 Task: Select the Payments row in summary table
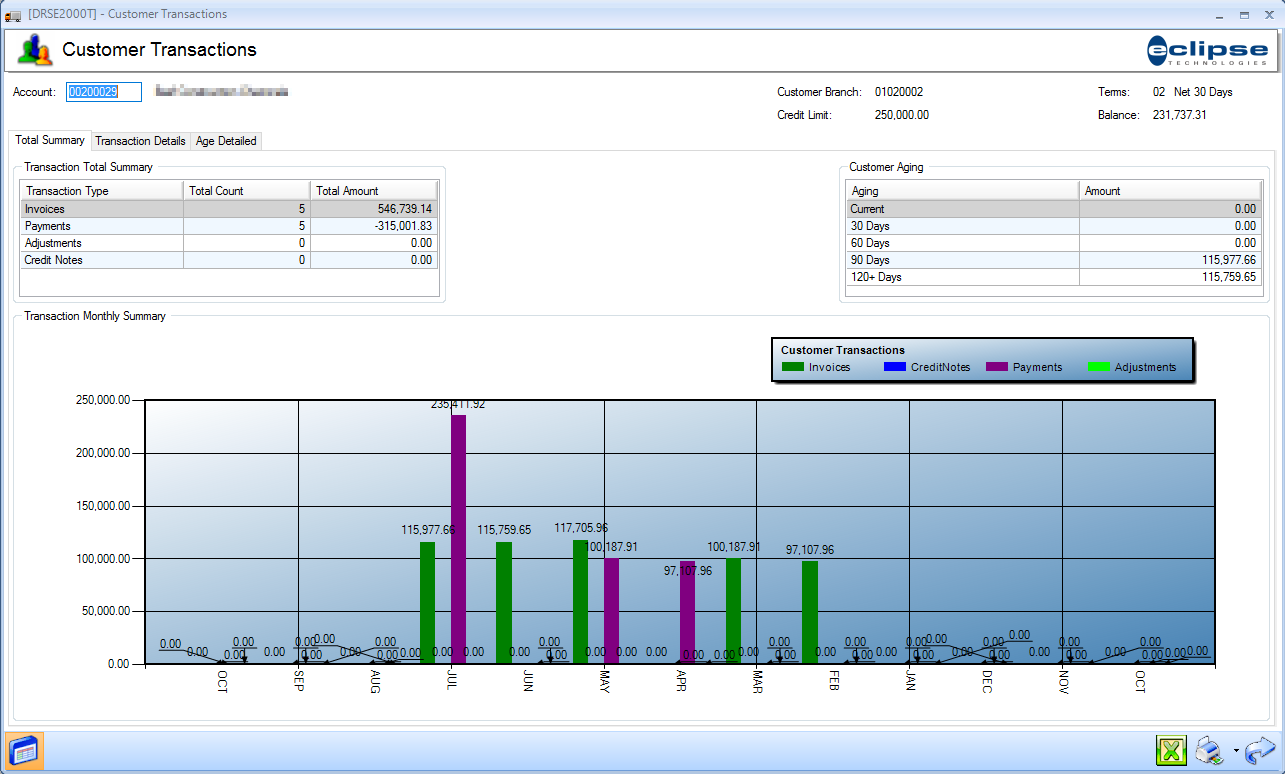100,226
